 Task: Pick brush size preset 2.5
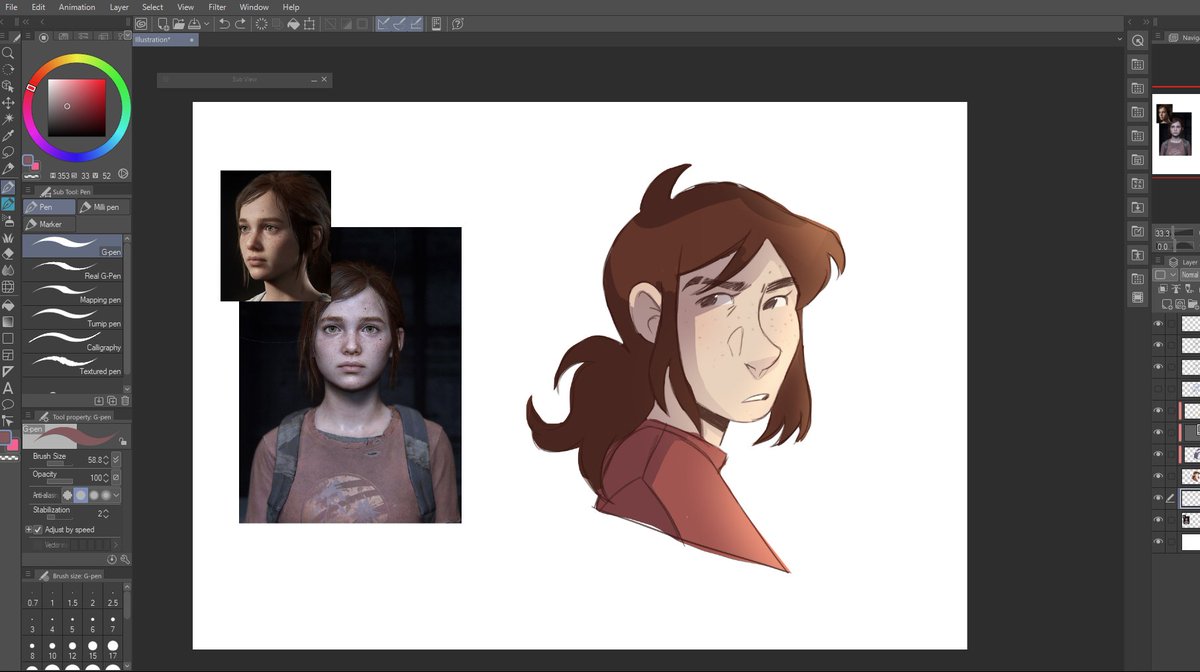[112, 597]
